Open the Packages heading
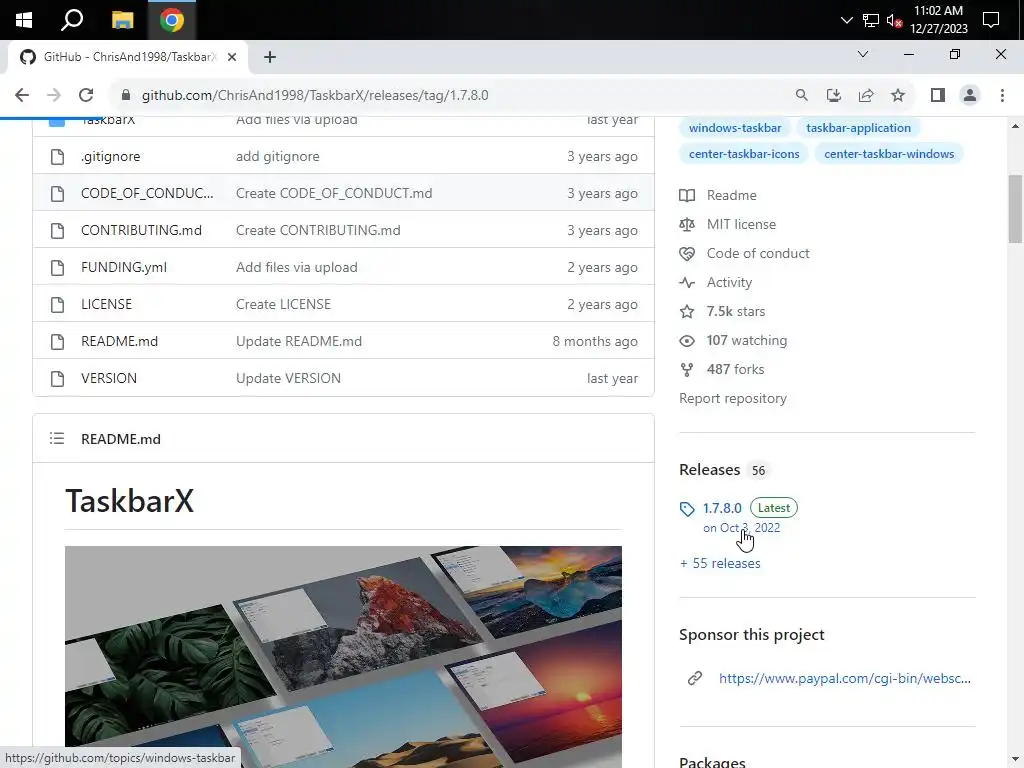This screenshot has height=768, width=1024. [712, 761]
